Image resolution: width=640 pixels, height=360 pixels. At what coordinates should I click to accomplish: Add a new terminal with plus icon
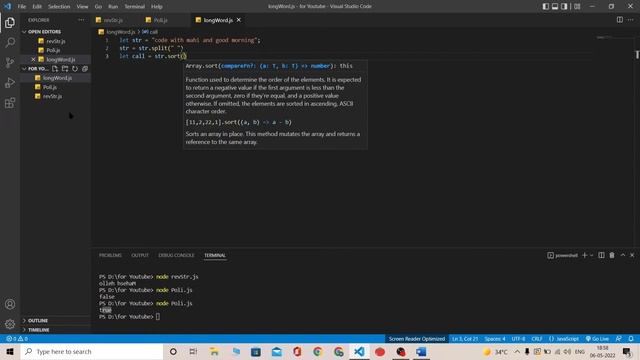coord(584,255)
